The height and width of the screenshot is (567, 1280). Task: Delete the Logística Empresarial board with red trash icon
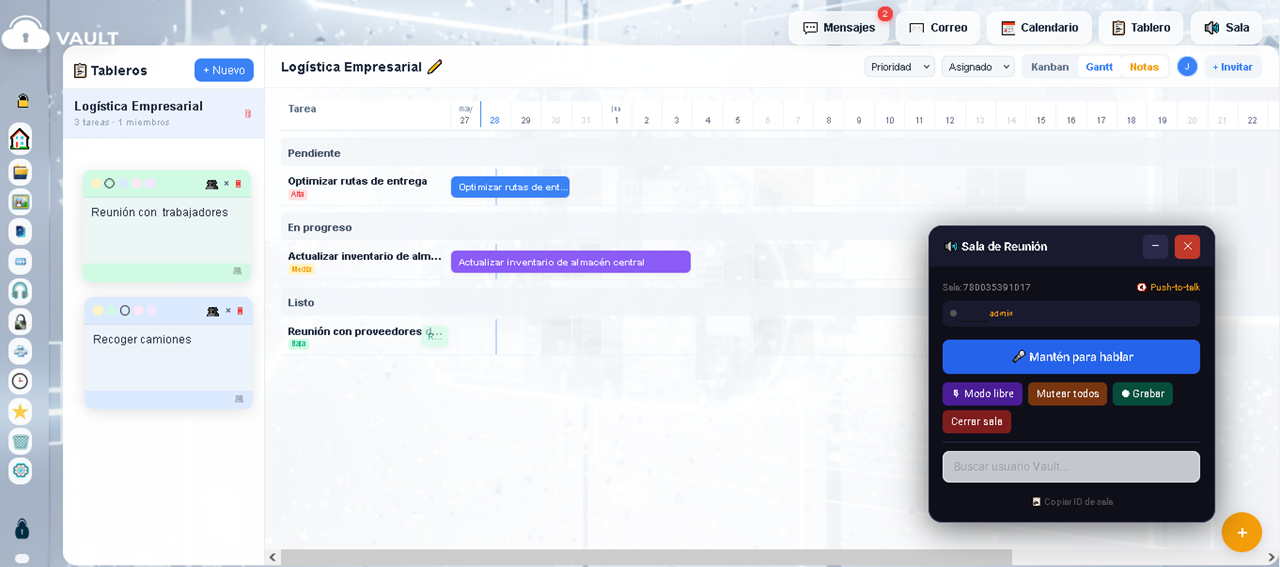pos(248,113)
